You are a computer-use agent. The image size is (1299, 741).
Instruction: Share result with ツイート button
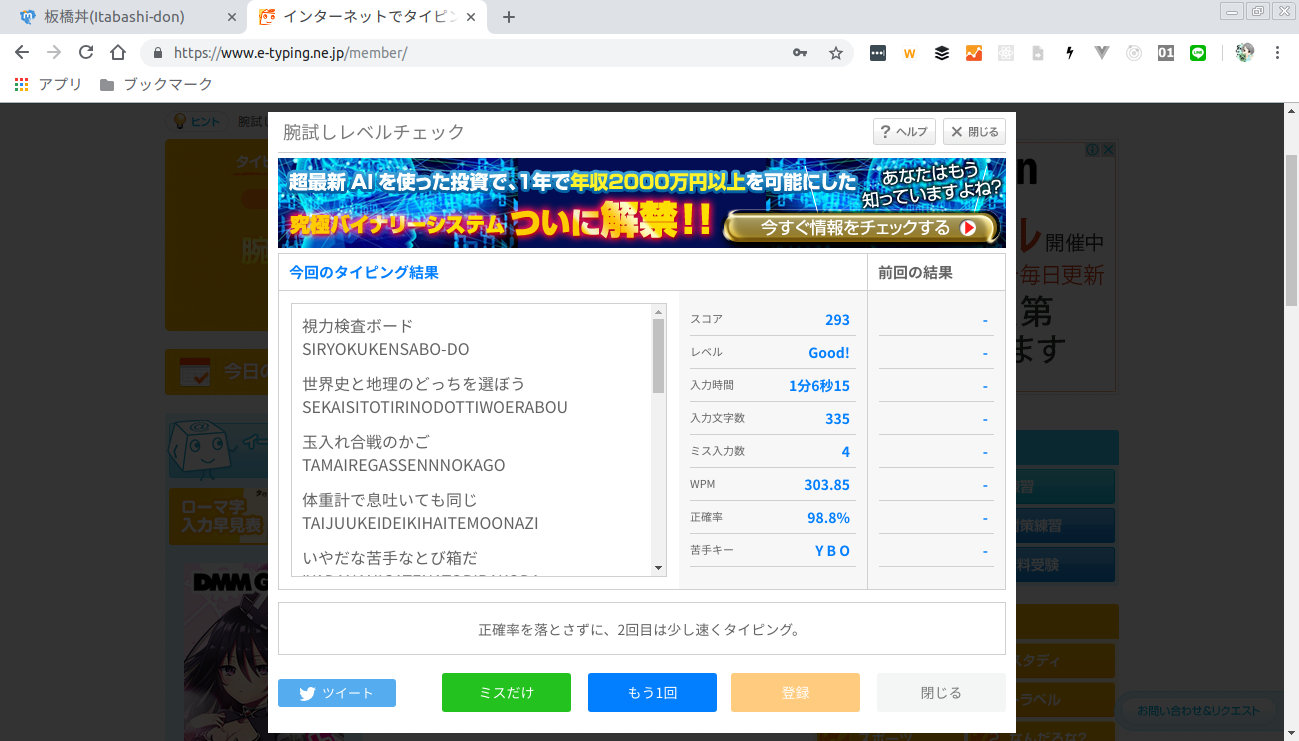pyautogui.click(x=337, y=693)
